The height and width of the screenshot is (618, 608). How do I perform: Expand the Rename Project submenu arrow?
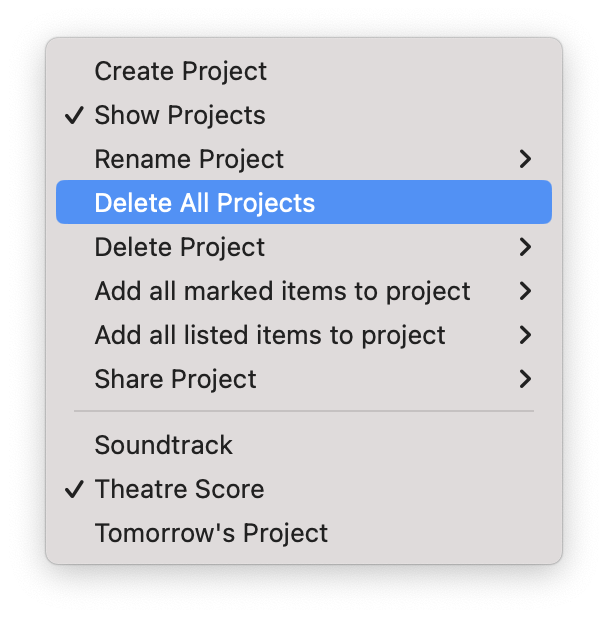525,159
